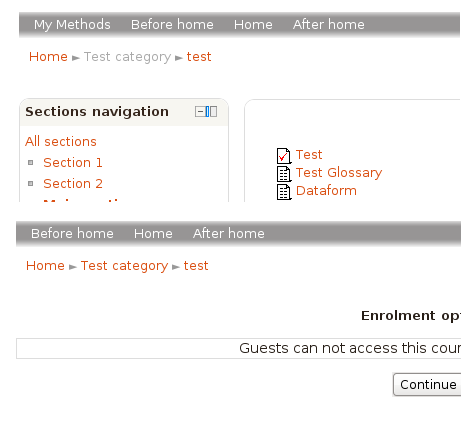The image size is (461, 422).
Task: Click the Continue button
Action: (428, 385)
